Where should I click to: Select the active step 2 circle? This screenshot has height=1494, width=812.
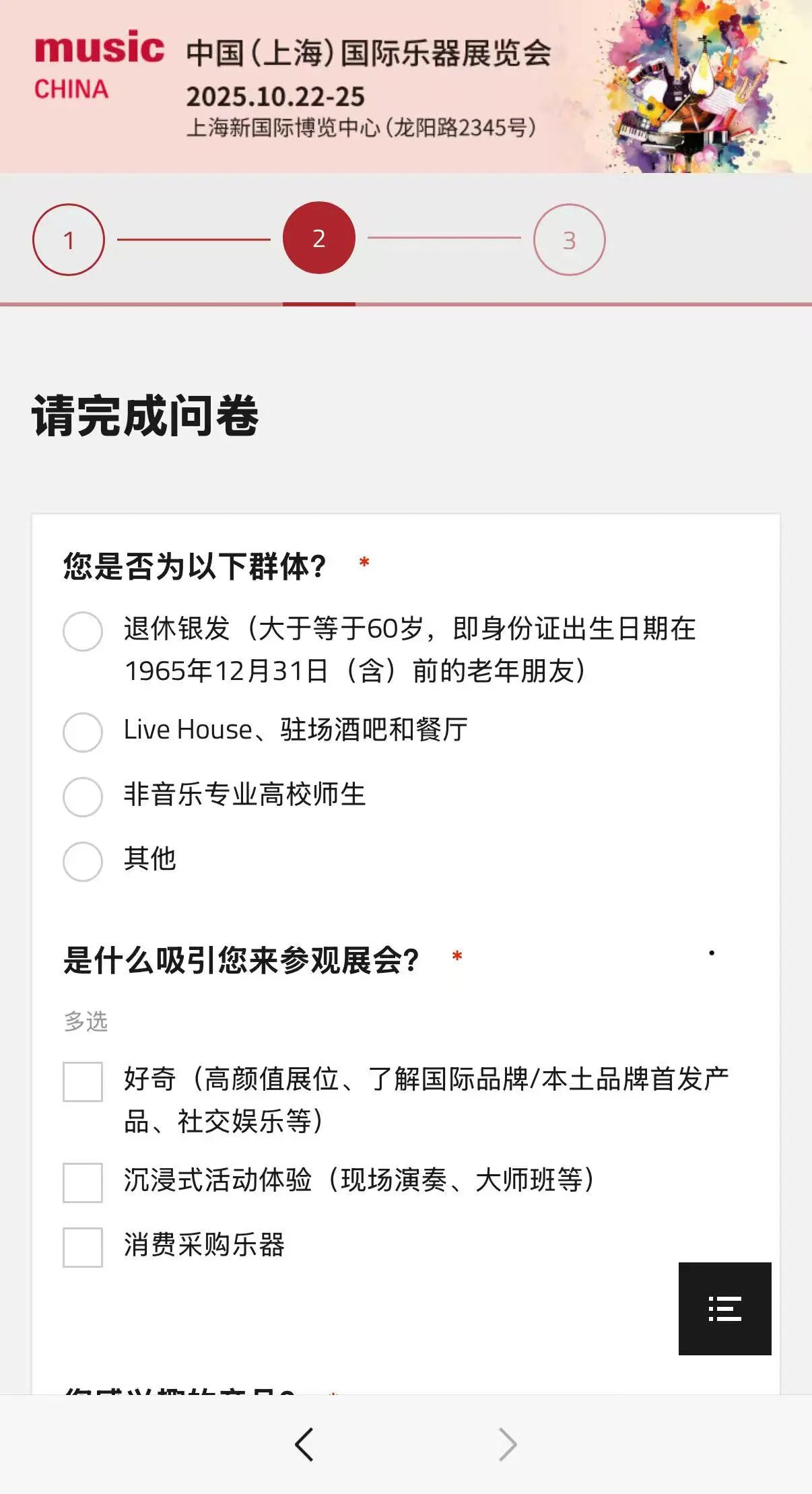[319, 238]
